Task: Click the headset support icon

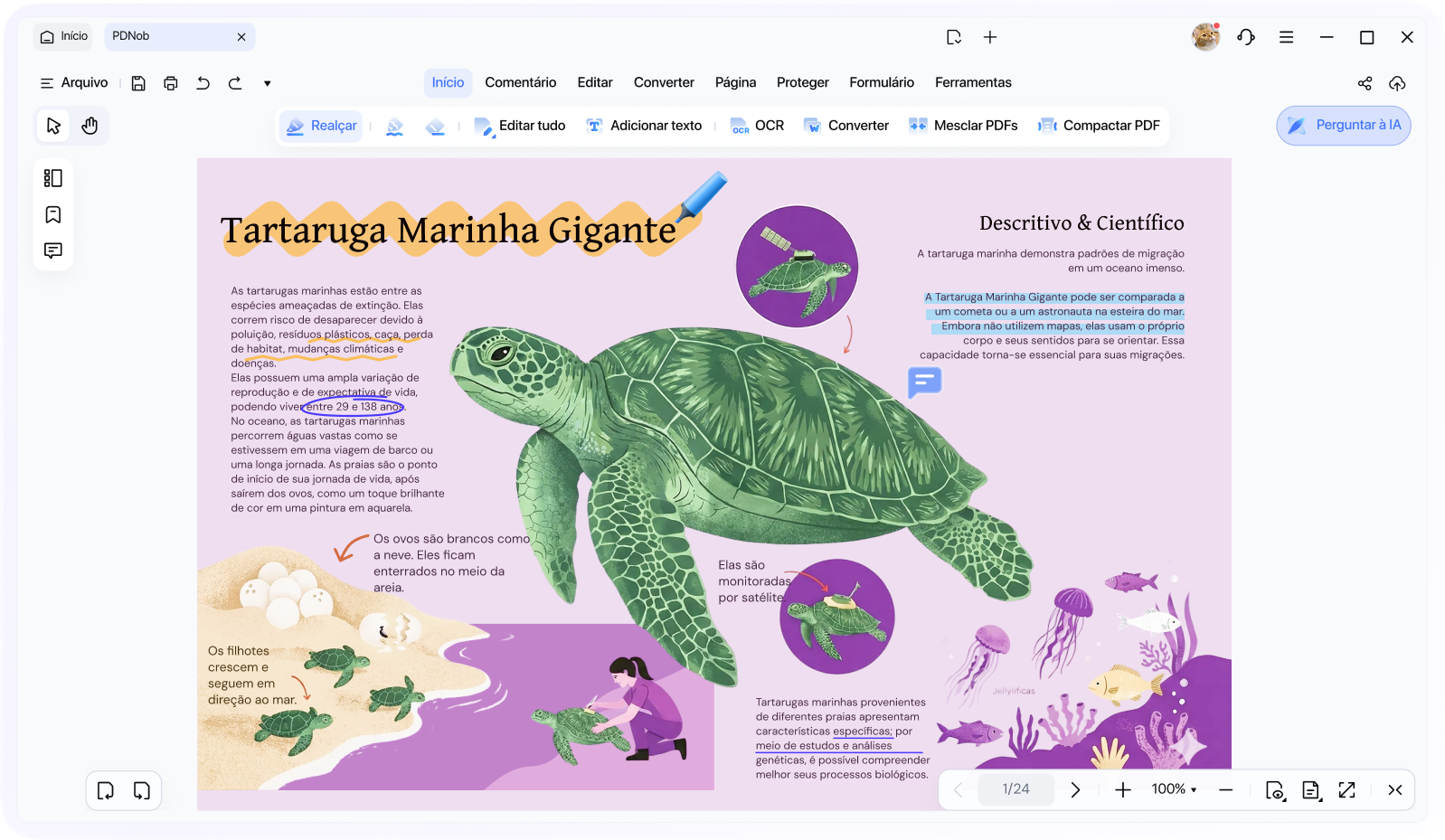Action: (x=1246, y=37)
